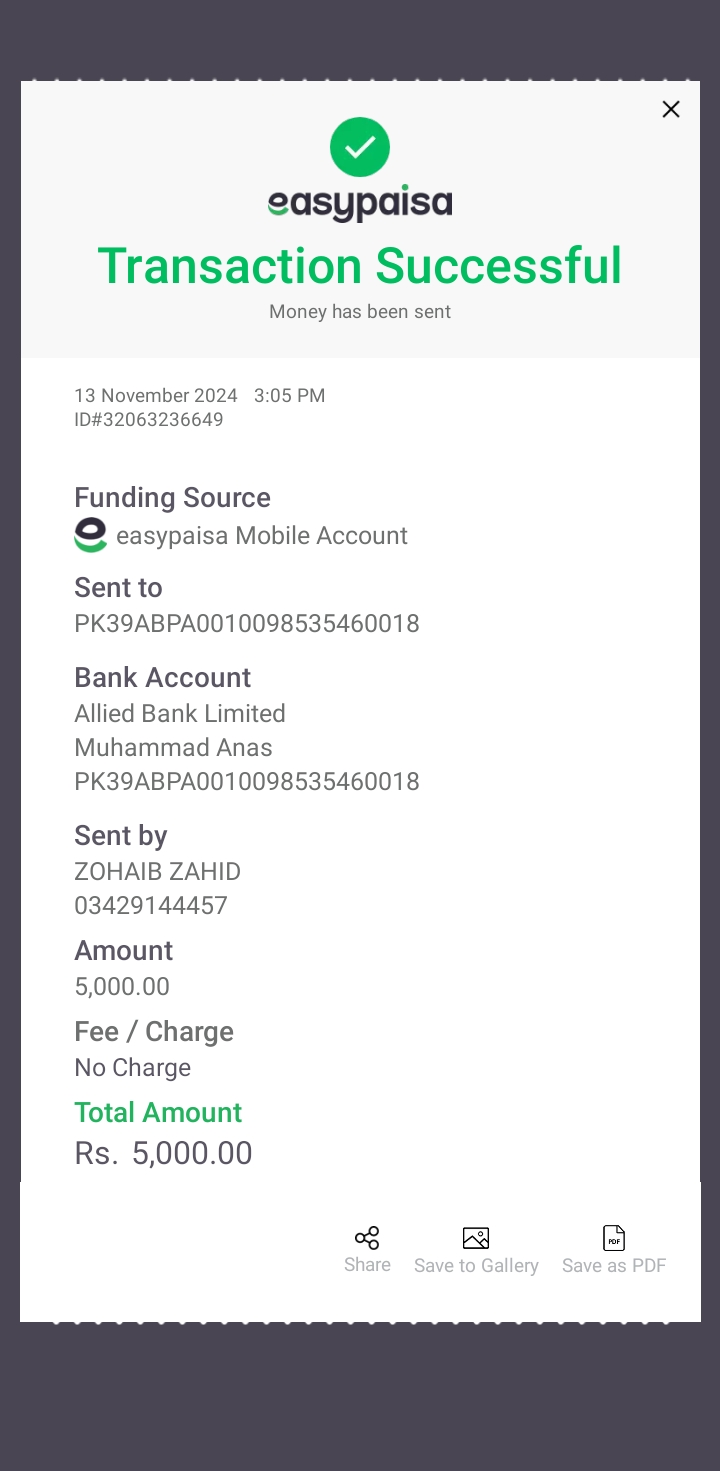Image resolution: width=720 pixels, height=1471 pixels.
Task: Tap the Sent to IBAN number
Action: 247,624
